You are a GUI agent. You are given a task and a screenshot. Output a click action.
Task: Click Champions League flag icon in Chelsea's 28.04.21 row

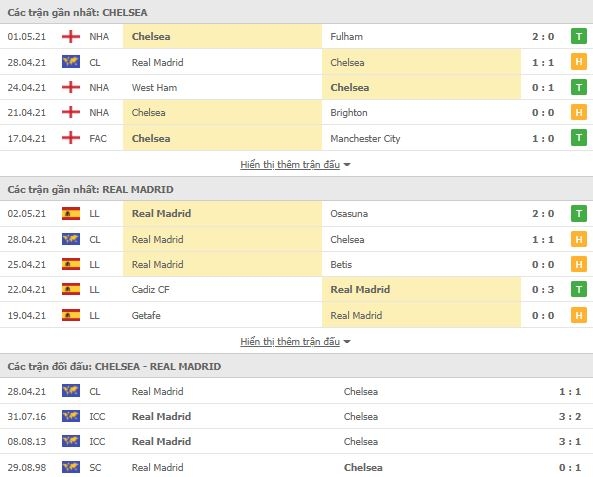[71, 62]
